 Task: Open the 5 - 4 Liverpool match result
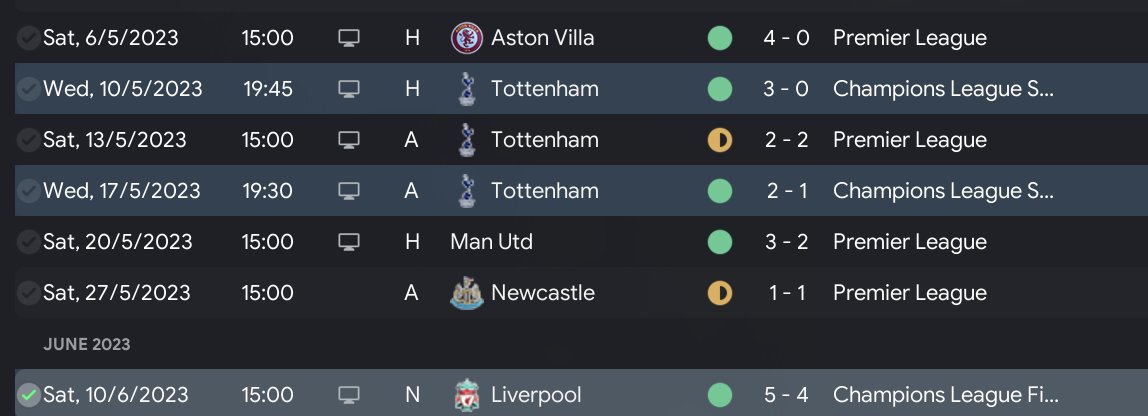(x=786, y=395)
